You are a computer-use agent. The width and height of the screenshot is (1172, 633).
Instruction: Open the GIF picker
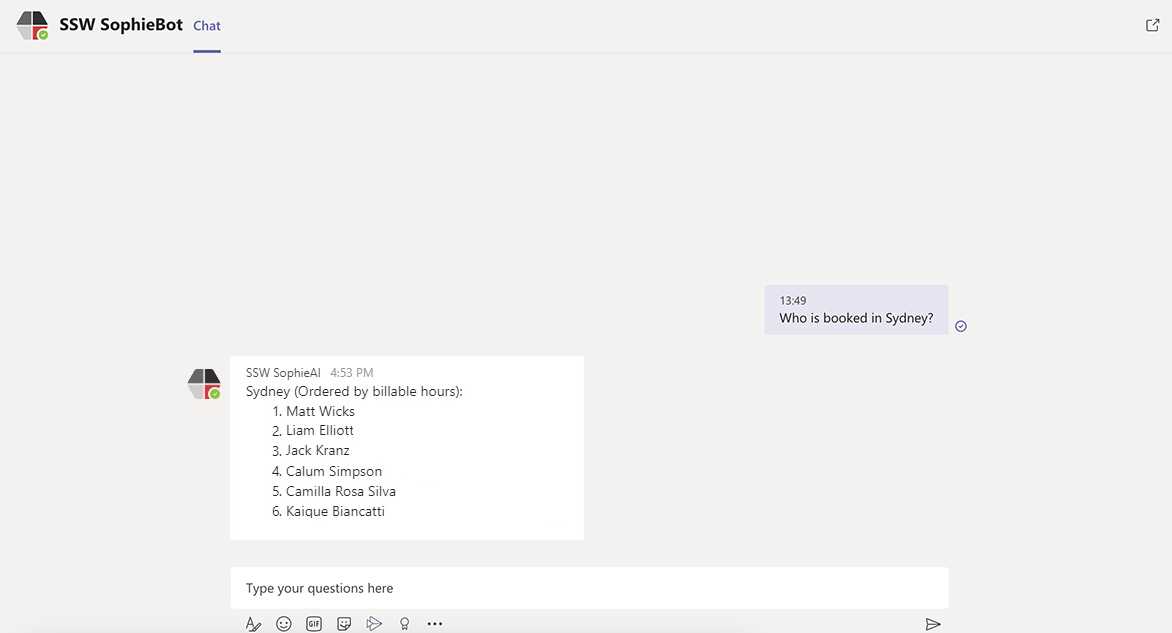(x=314, y=624)
